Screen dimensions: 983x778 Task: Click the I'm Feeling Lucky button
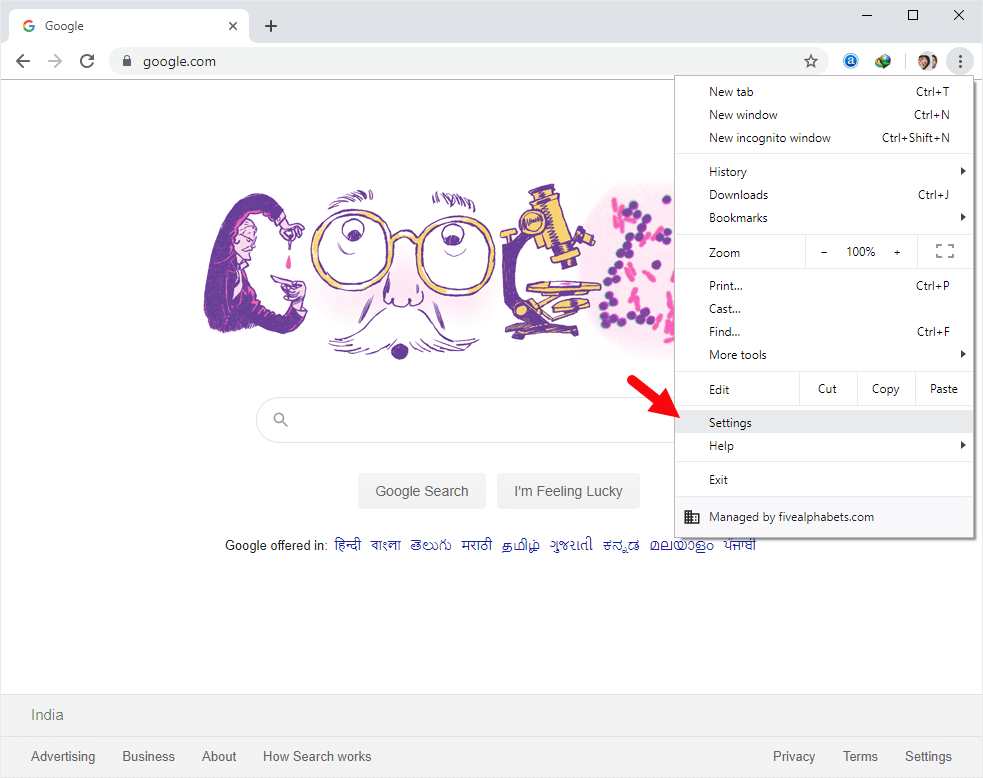coord(568,491)
